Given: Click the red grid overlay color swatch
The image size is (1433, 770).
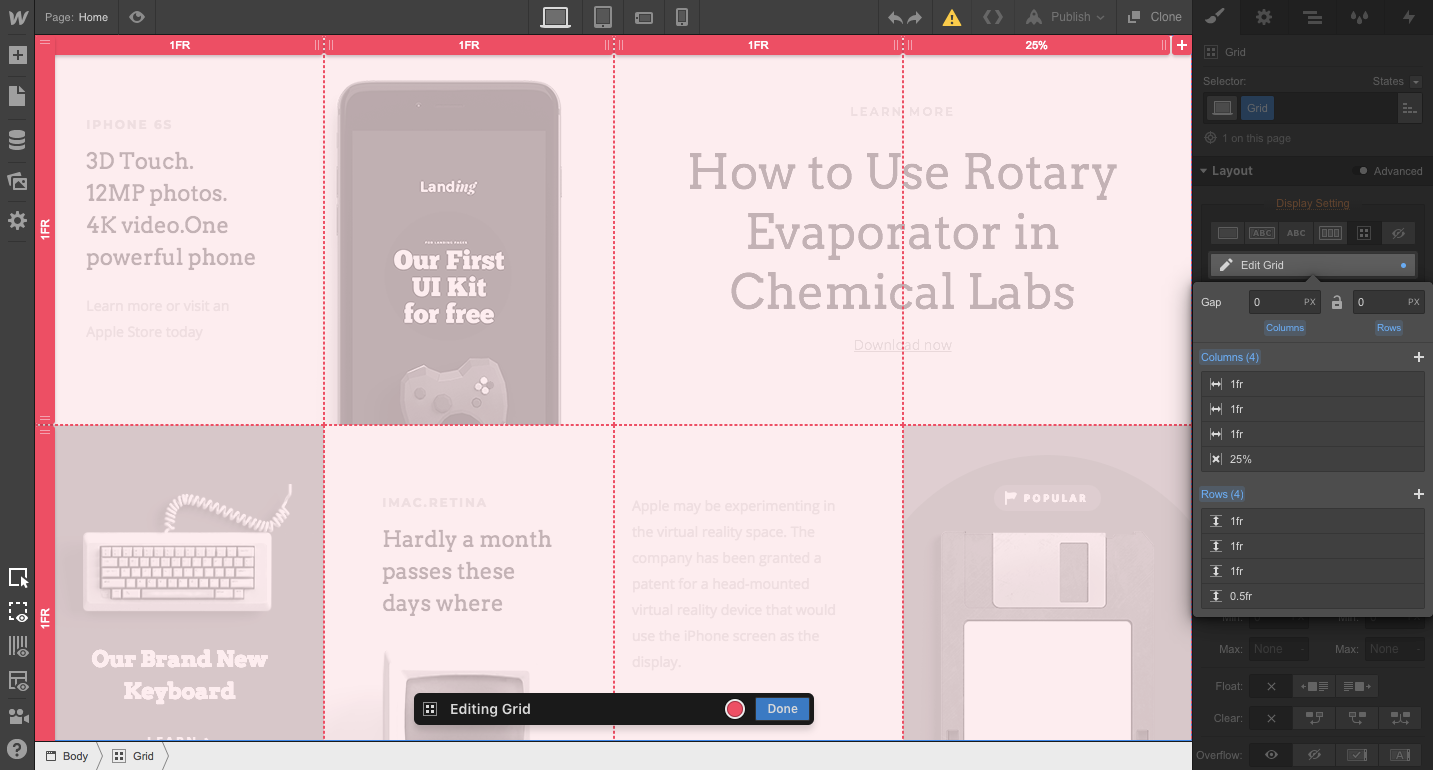Looking at the screenshot, I should click(735, 709).
